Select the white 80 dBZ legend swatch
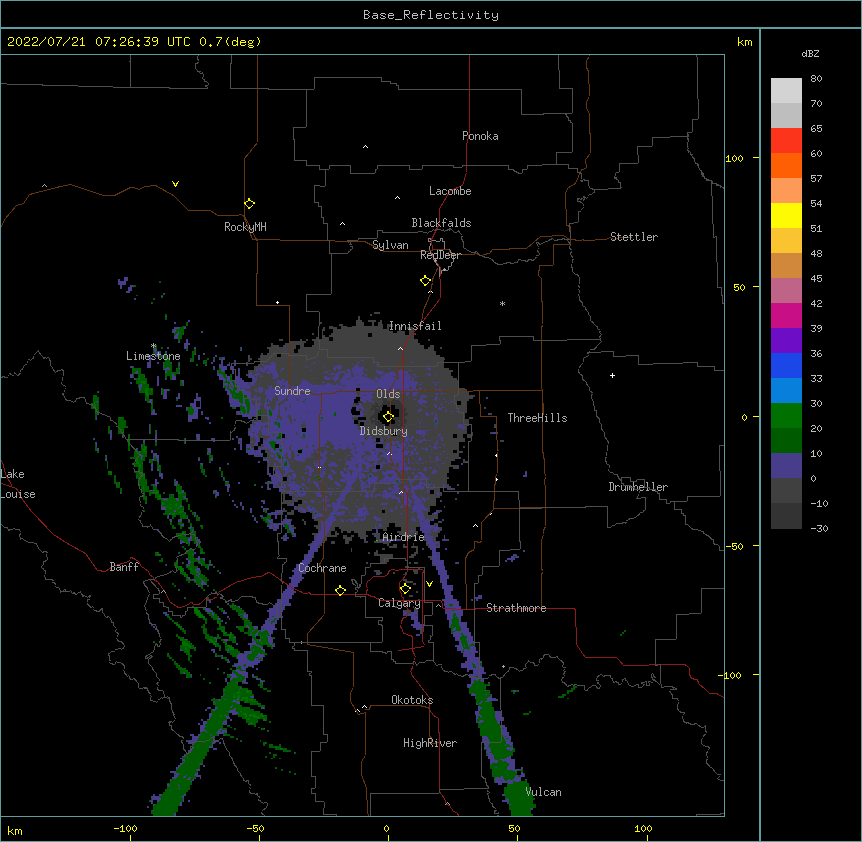 786,90
